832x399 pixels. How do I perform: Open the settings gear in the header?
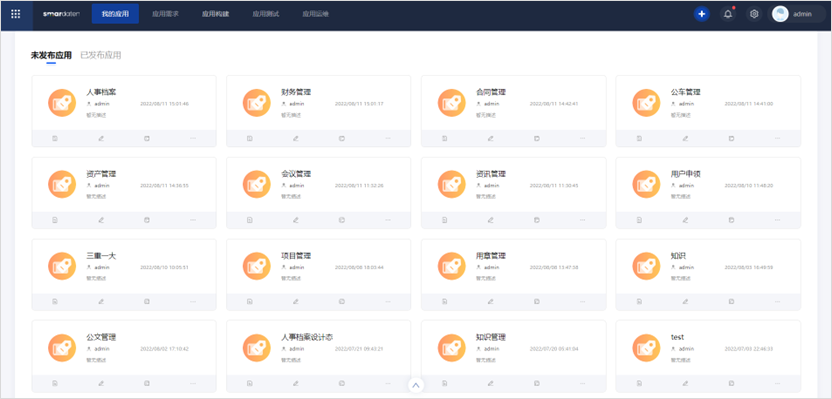coord(754,14)
